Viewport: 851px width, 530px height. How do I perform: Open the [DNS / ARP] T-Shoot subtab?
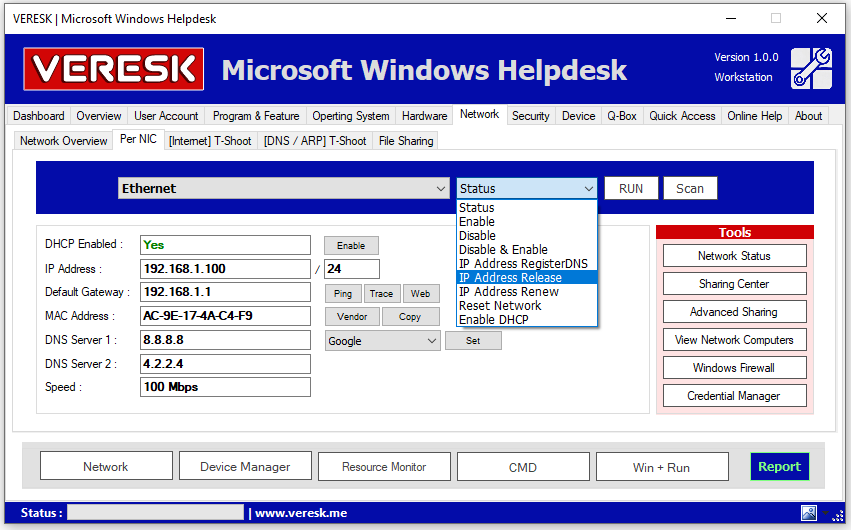coord(315,141)
